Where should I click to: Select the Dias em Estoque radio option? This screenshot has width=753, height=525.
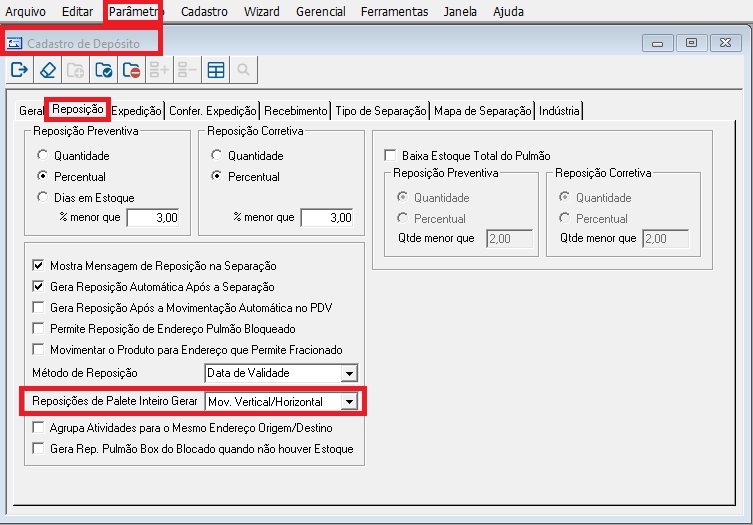(x=43, y=197)
